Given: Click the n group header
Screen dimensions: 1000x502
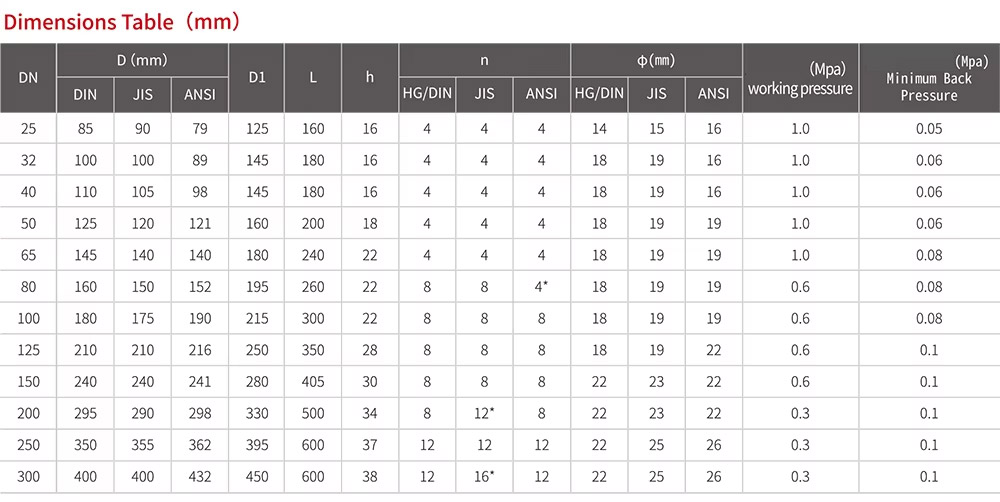Looking at the screenshot, I should click(x=484, y=60).
